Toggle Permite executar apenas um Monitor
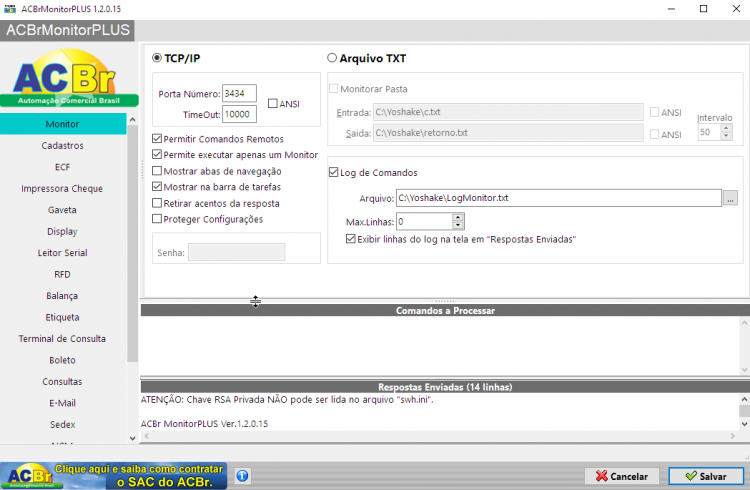 pyautogui.click(x=157, y=155)
